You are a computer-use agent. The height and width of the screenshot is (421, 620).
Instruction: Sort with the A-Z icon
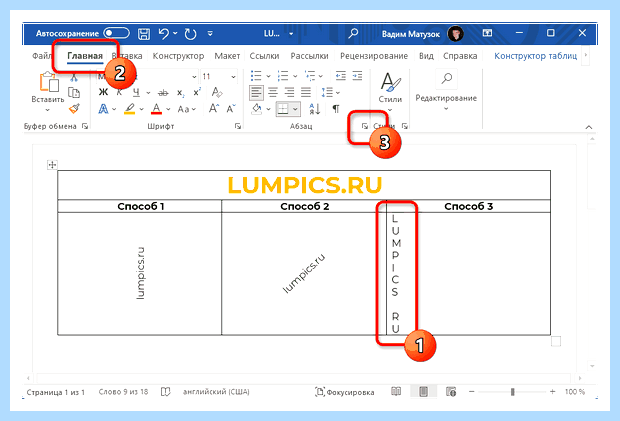315,109
